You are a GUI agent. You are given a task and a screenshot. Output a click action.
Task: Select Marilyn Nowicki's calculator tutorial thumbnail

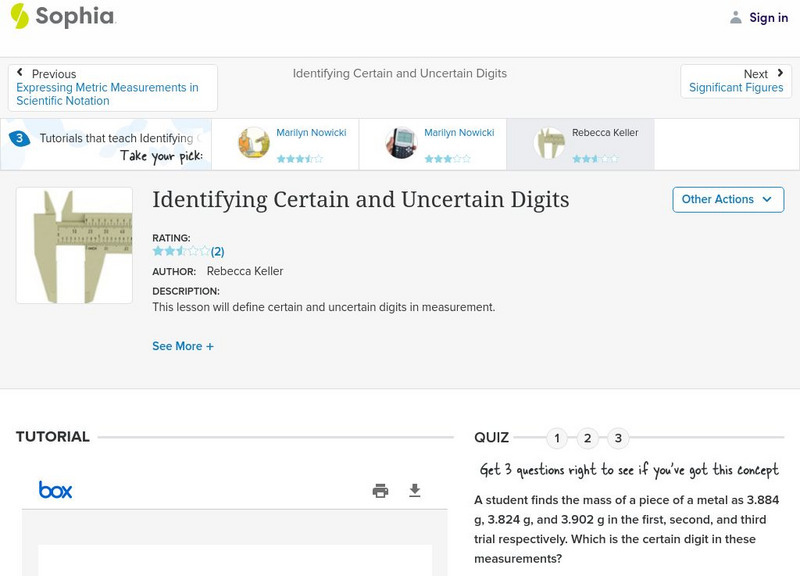click(x=401, y=143)
